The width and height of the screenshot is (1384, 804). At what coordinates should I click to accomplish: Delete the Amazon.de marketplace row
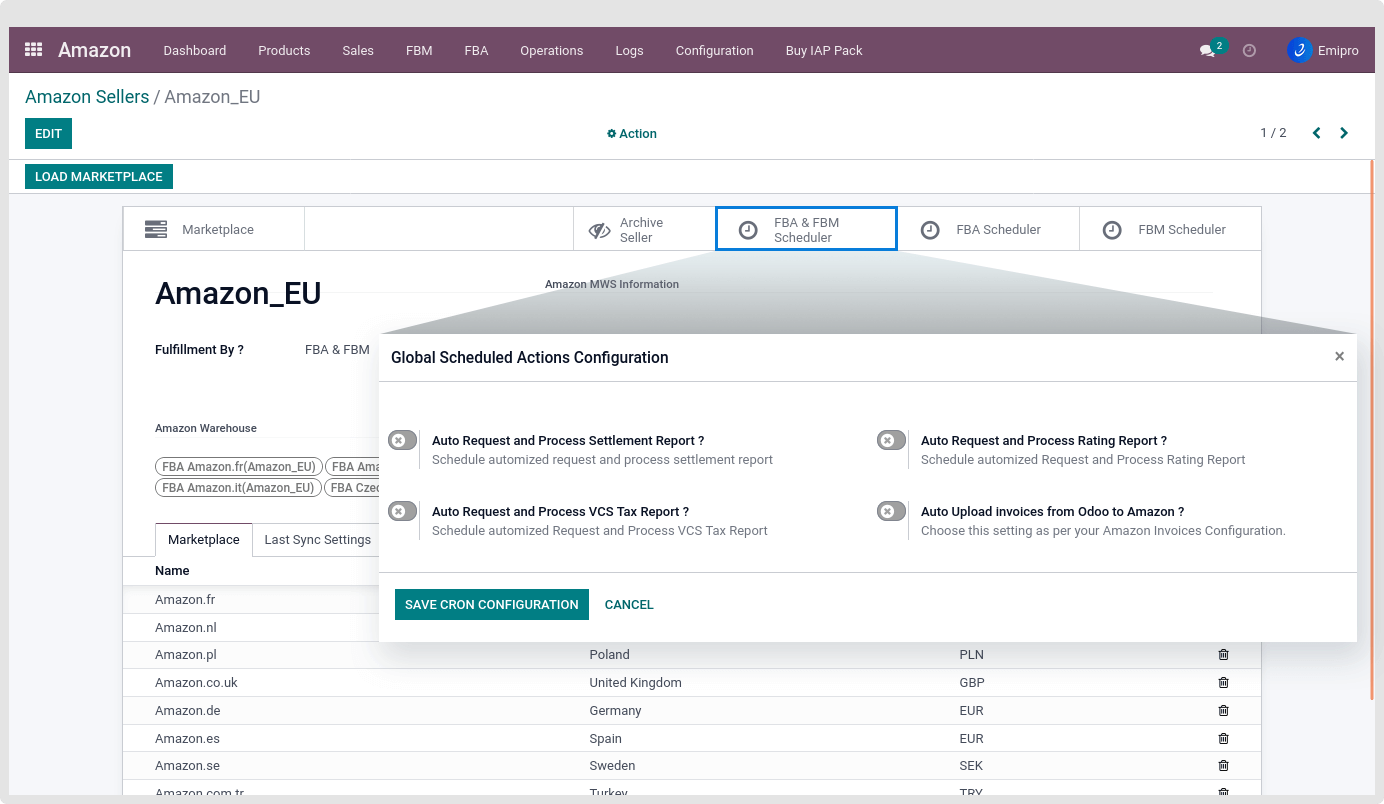coord(1223,711)
